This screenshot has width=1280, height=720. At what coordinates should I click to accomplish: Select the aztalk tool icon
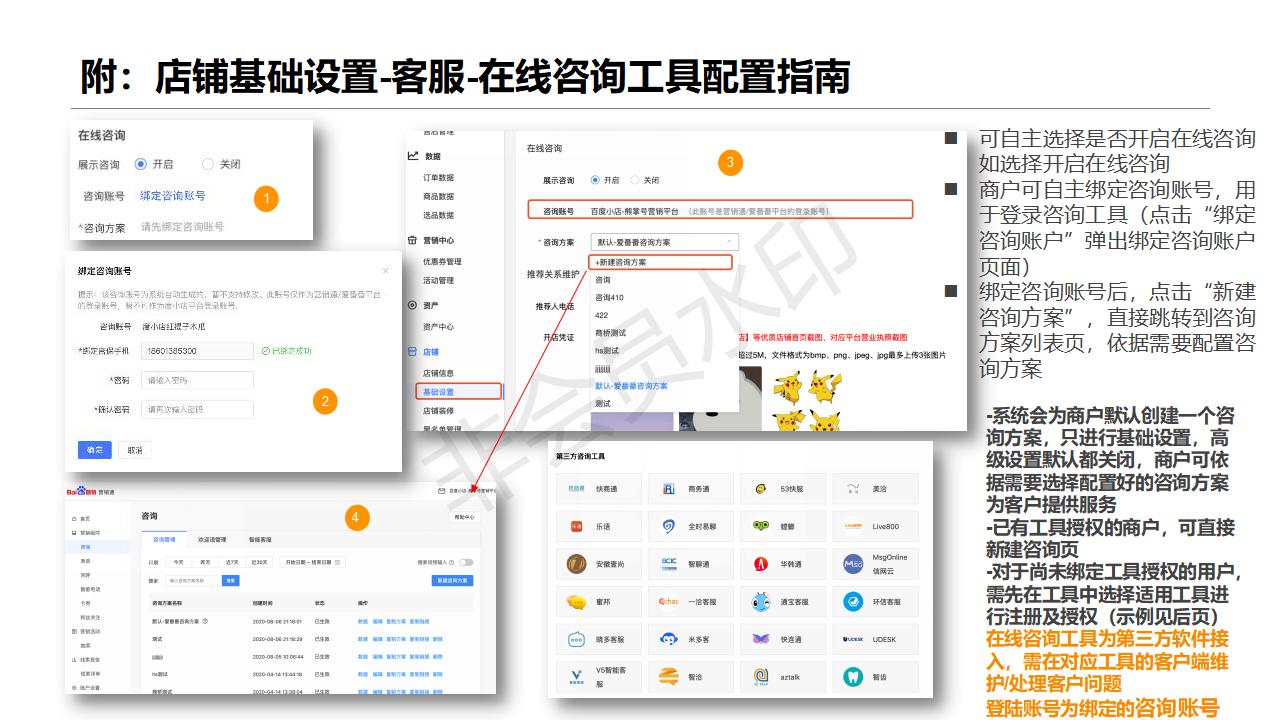tap(761, 677)
